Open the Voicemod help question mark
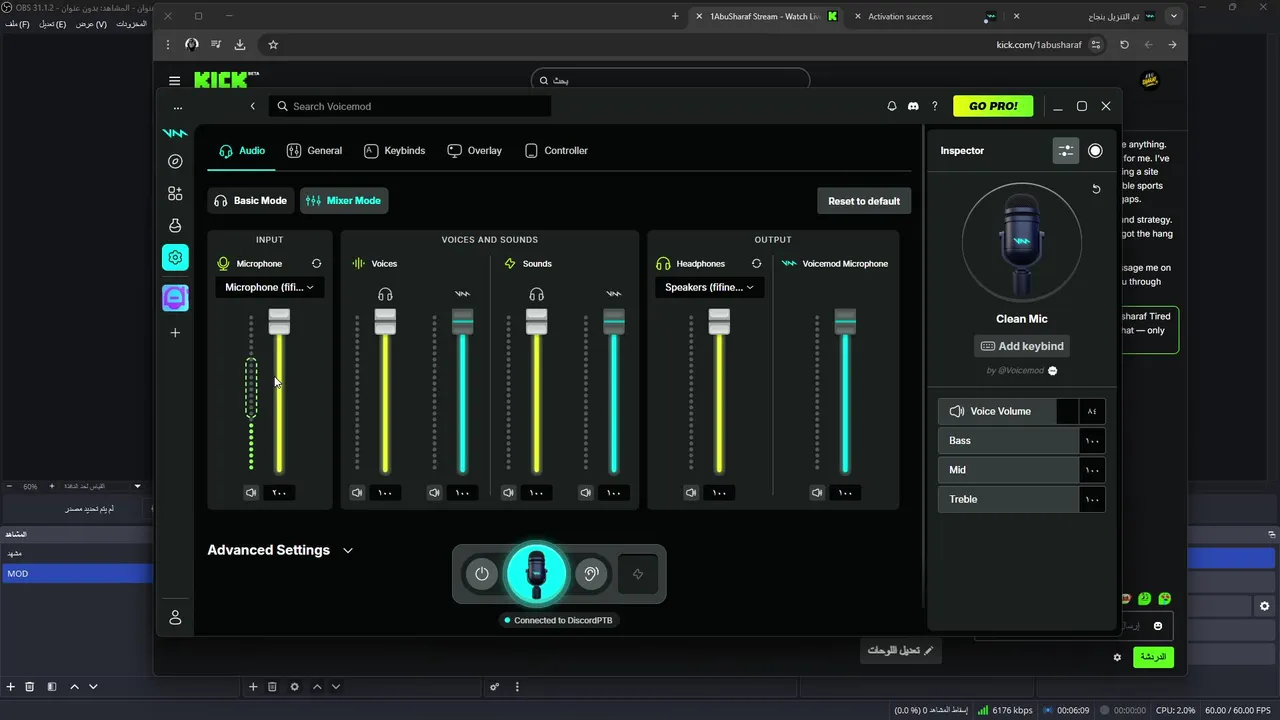This screenshot has width=1280, height=720. click(935, 106)
